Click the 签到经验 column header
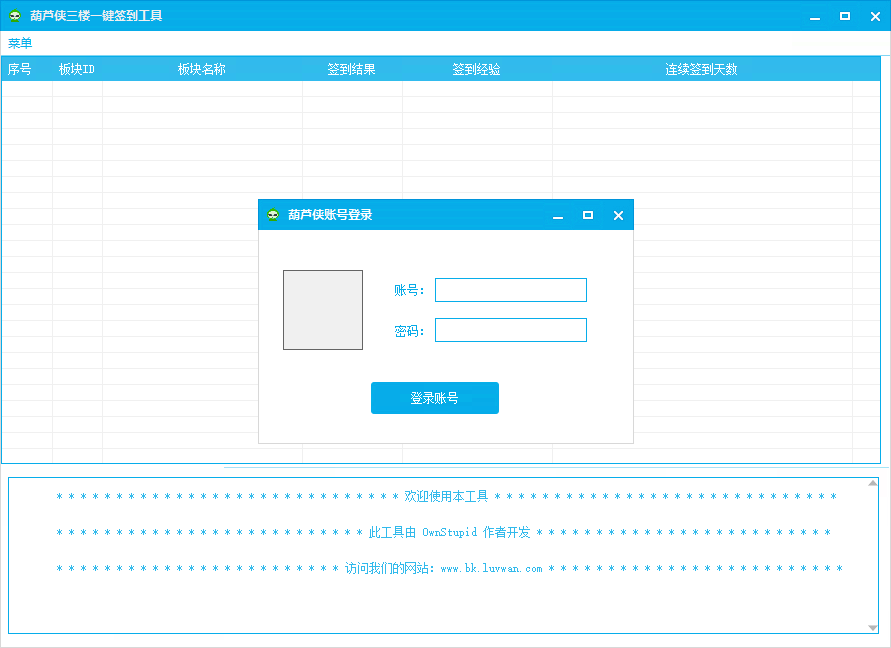891x648 pixels. click(x=477, y=69)
